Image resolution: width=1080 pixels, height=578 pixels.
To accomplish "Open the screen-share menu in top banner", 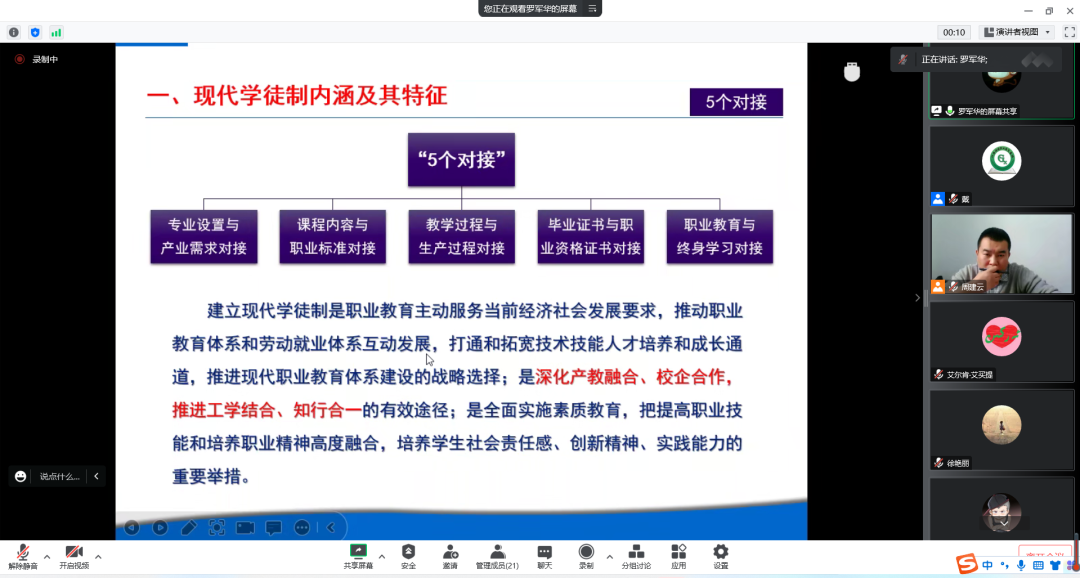I will (593, 8).
